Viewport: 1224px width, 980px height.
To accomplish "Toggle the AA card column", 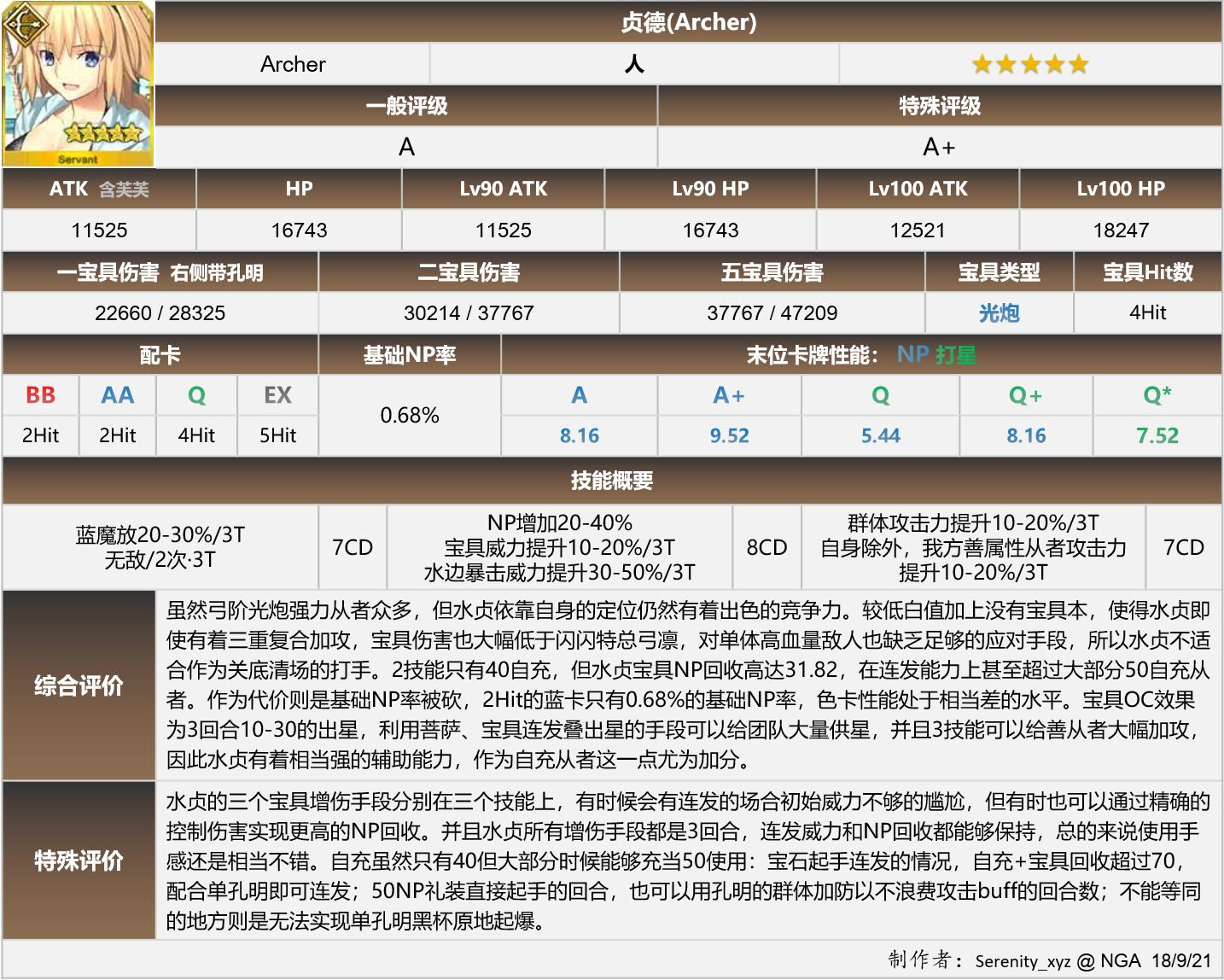I will (x=117, y=394).
